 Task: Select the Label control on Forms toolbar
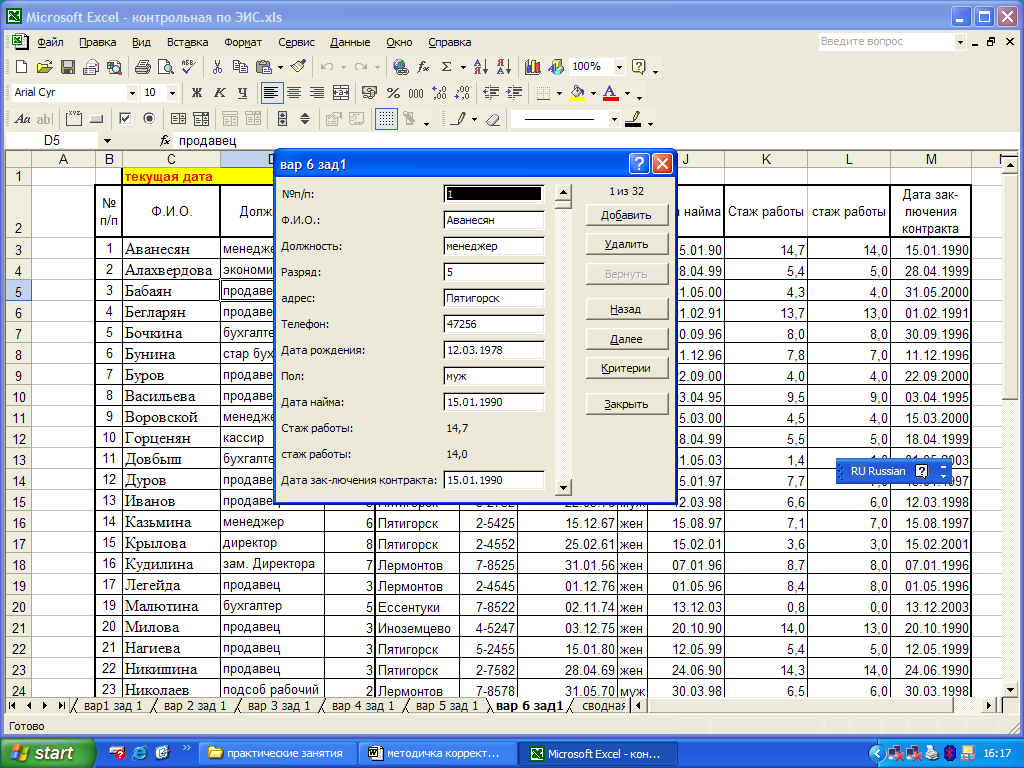pos(22,119)
